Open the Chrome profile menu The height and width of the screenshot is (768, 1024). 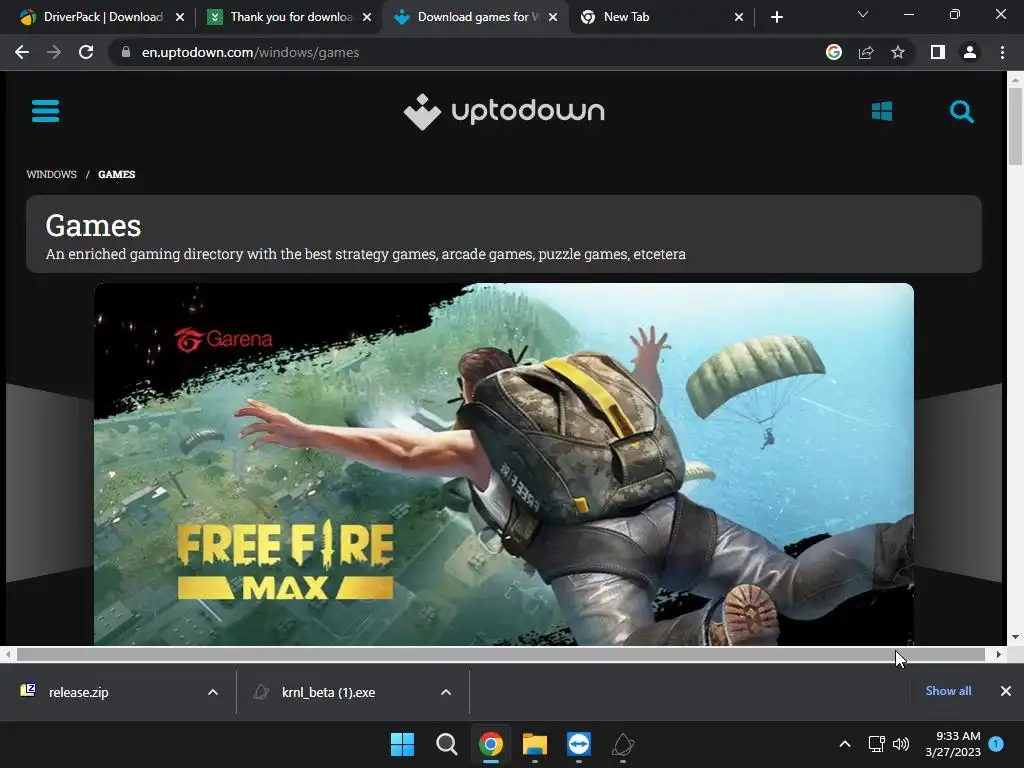coord(970,52)
